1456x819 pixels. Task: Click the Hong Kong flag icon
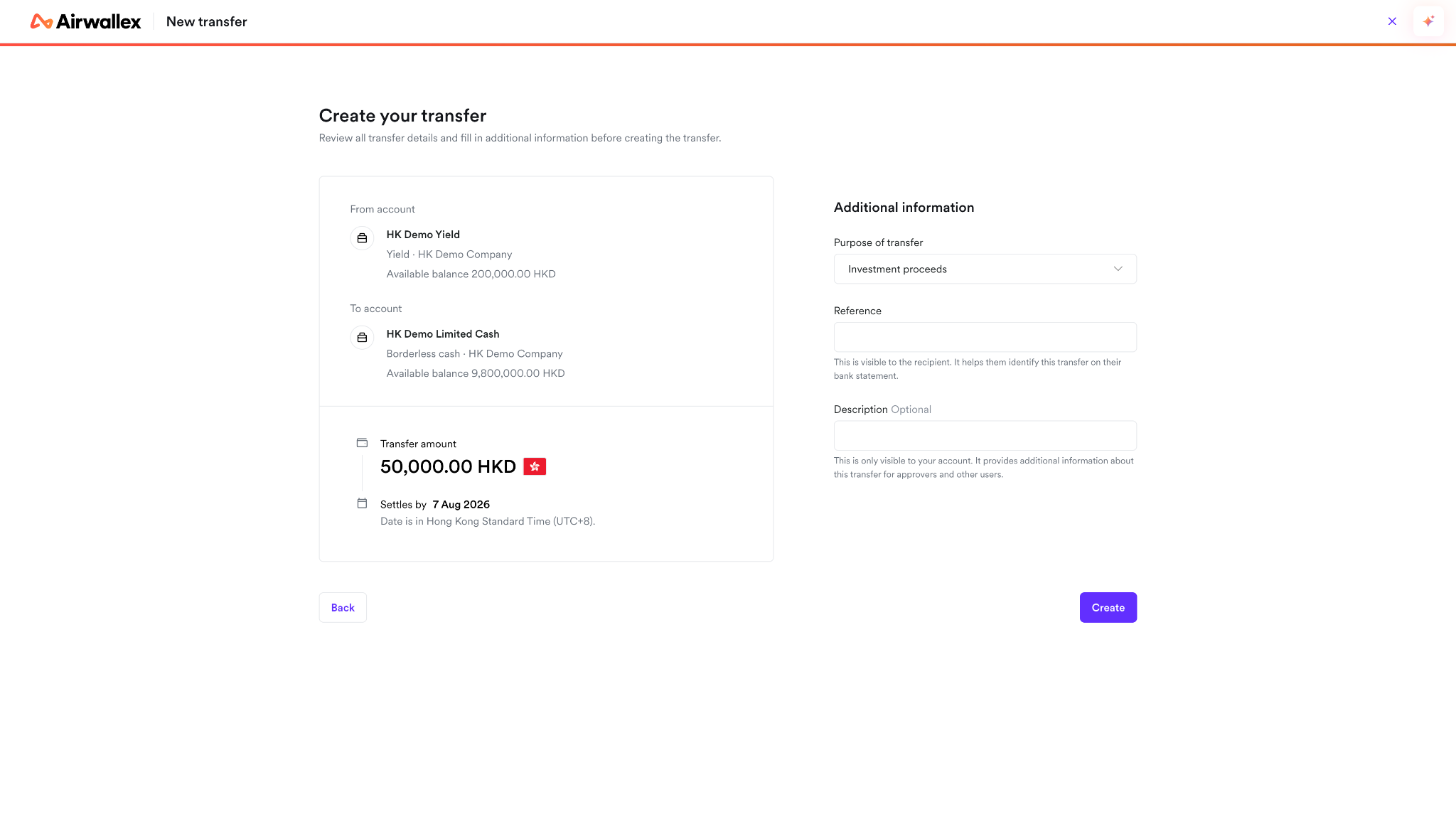tap(535, 466)
